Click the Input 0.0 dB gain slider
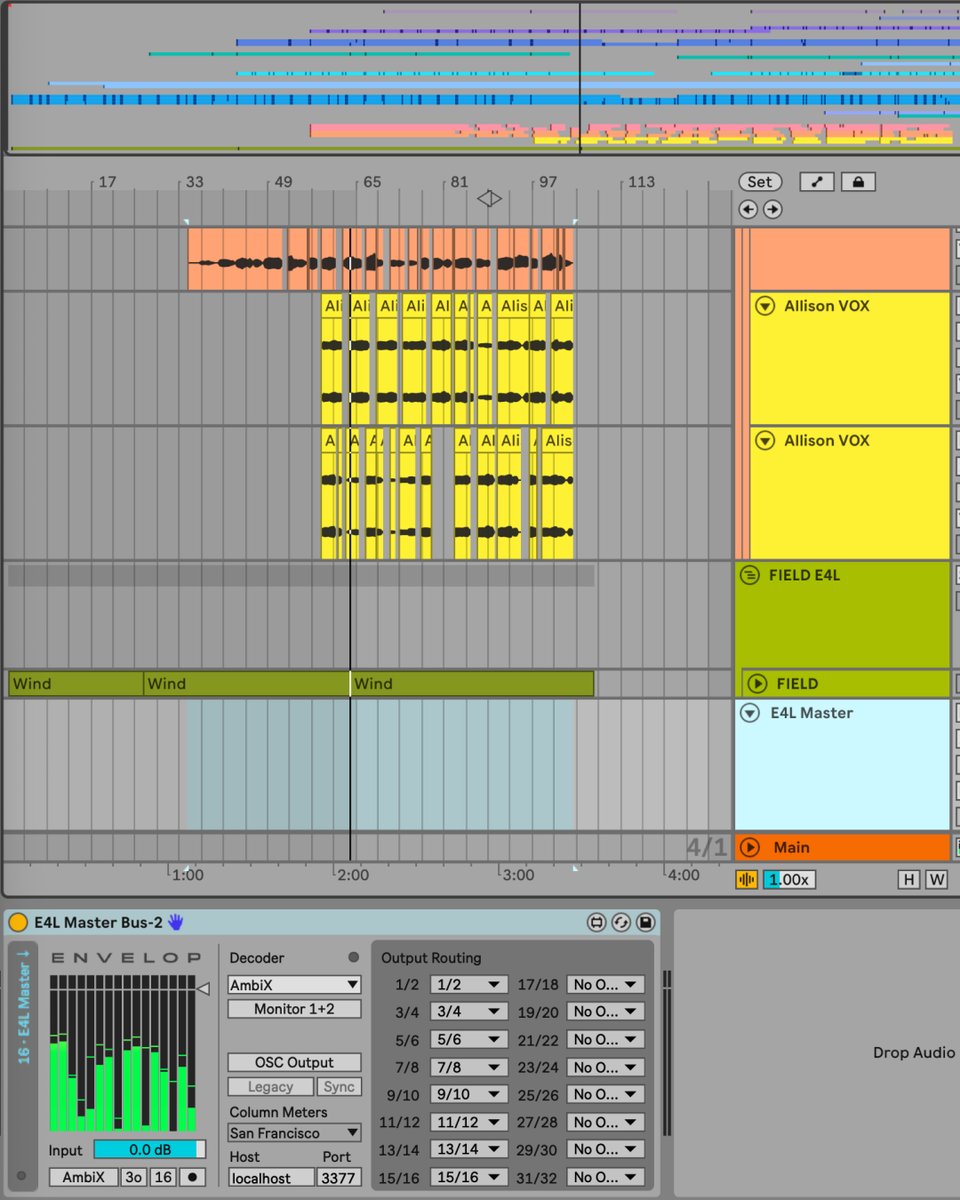Viewport: 960px width, 1200px height. click(150, 1150)
